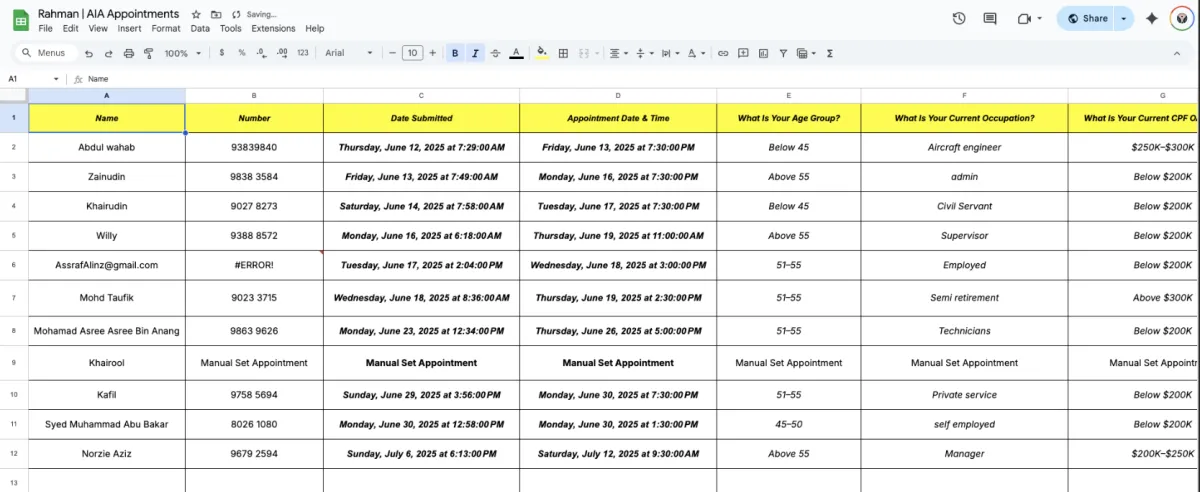Decrease font size minus button
1200x492 pixels.
pos(392,53)
